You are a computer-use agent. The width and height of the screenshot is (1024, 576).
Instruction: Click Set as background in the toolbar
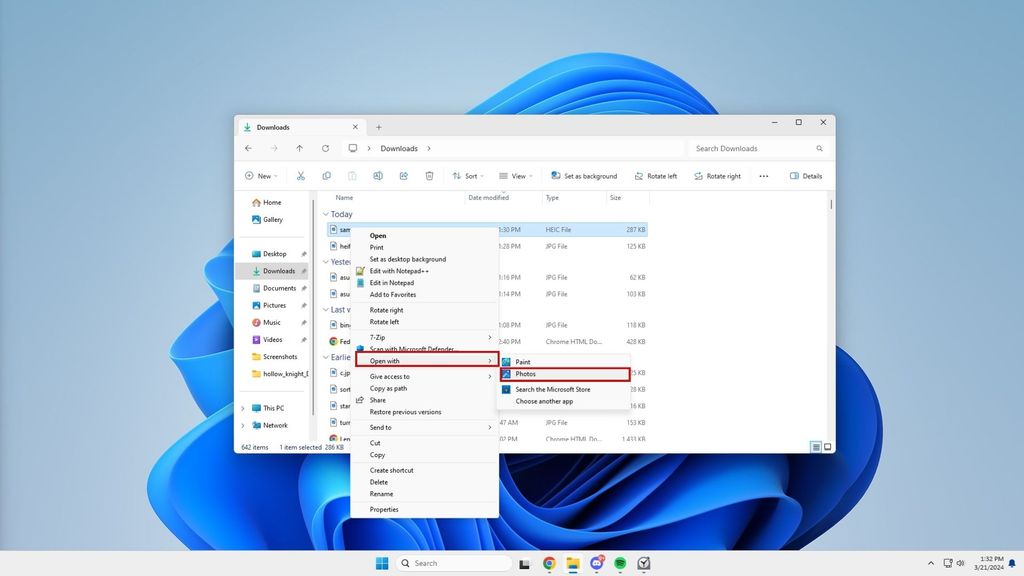click(583, 175)
